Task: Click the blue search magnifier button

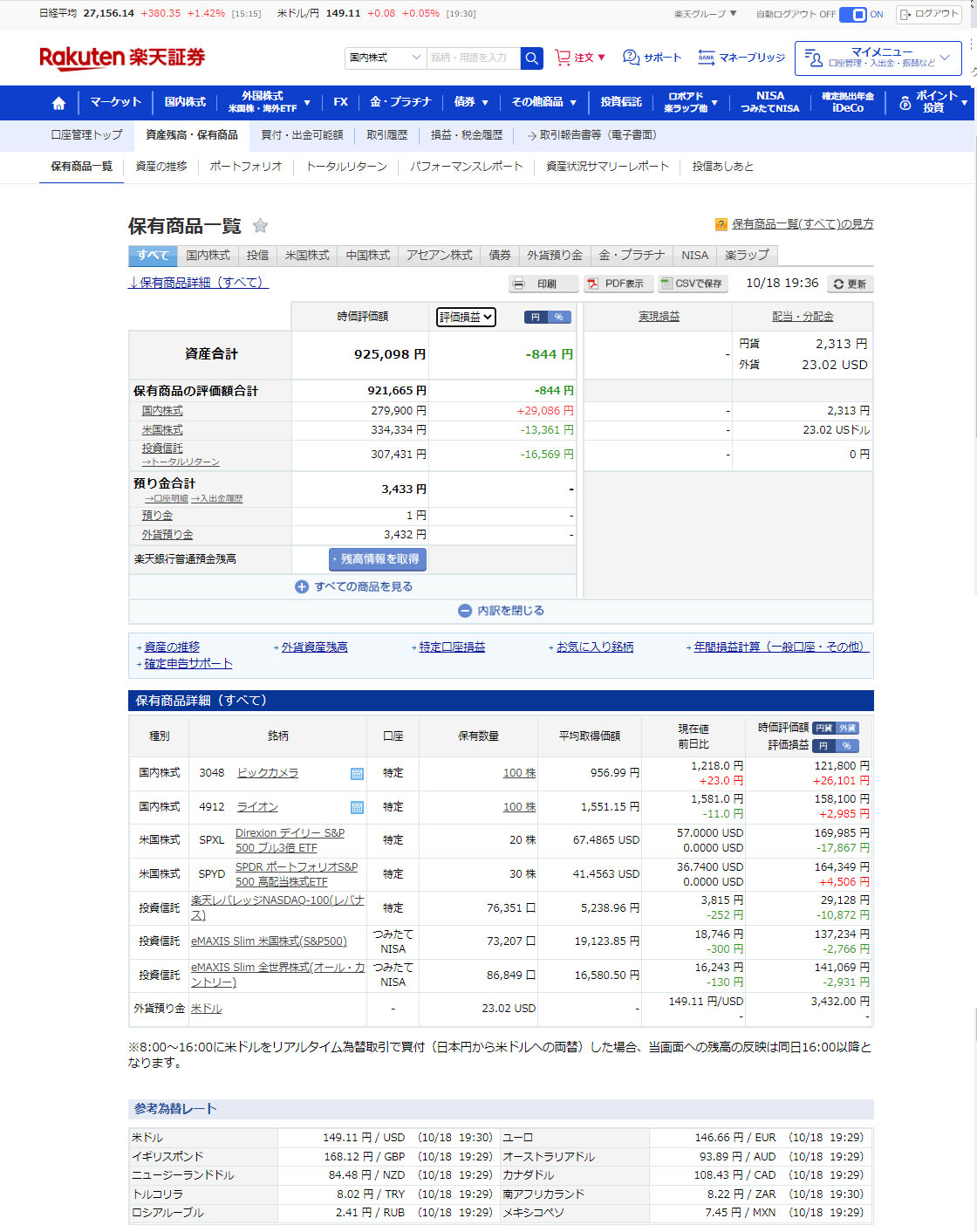Action: [531, 58]
